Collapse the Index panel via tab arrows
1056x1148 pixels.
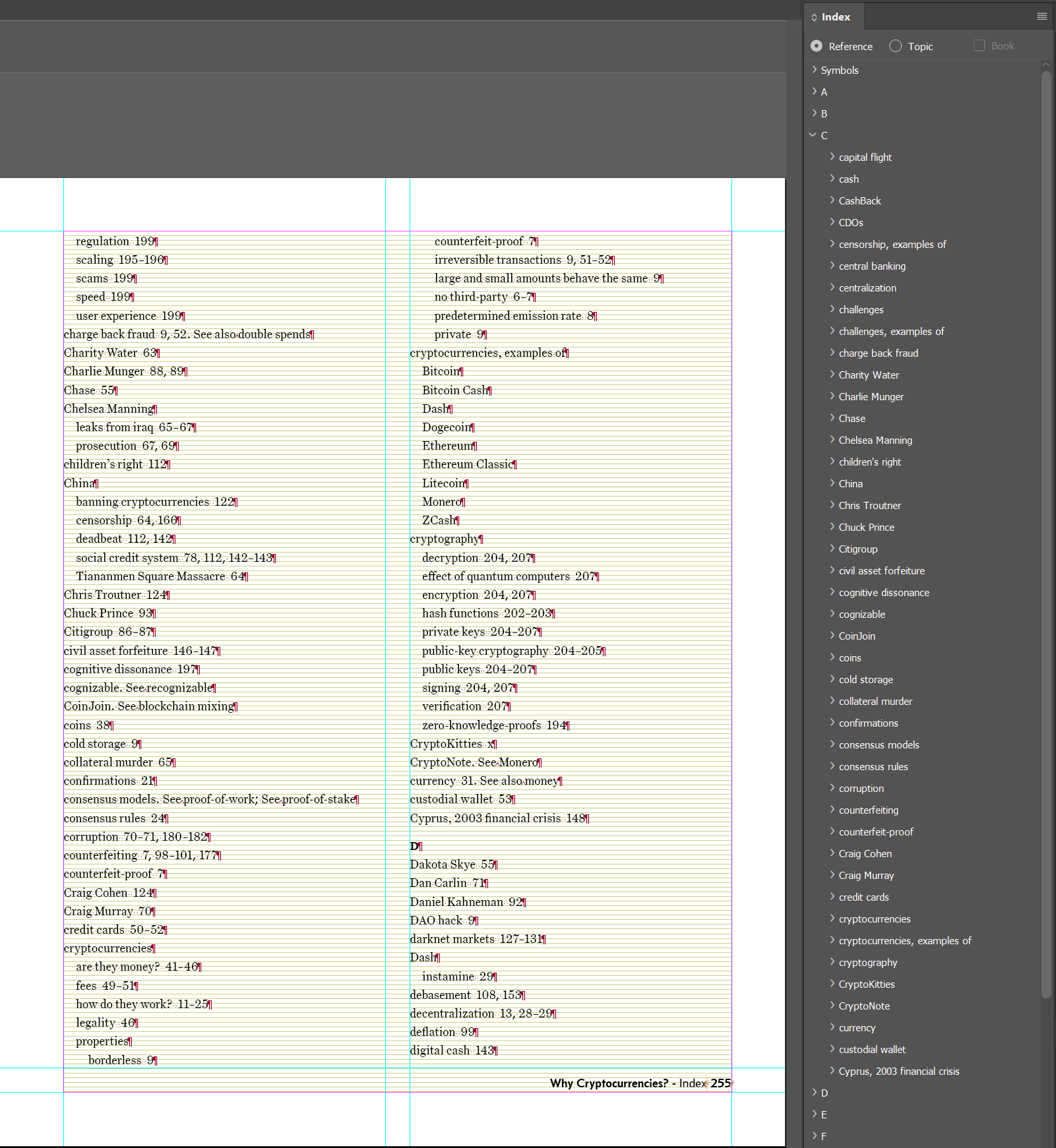click(x=814, y=17)
